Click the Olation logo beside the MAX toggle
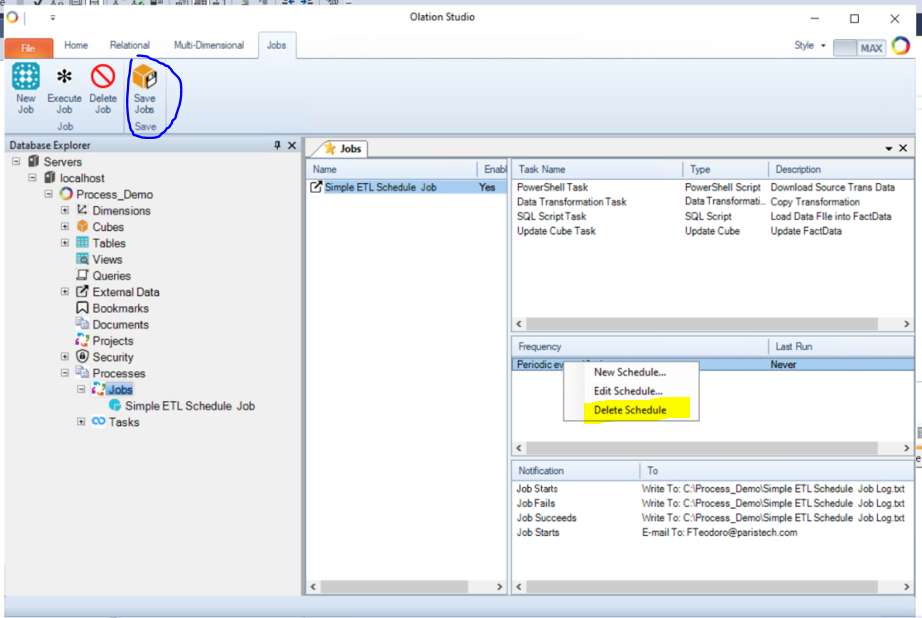Viewport: 922px width, 618px height. point(901,46)
